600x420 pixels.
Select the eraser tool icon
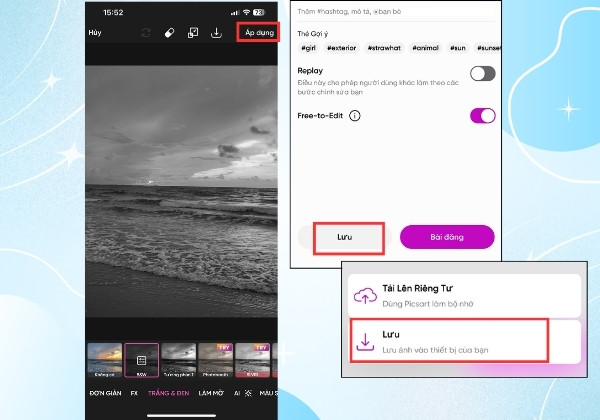click(x=169, y=33)
